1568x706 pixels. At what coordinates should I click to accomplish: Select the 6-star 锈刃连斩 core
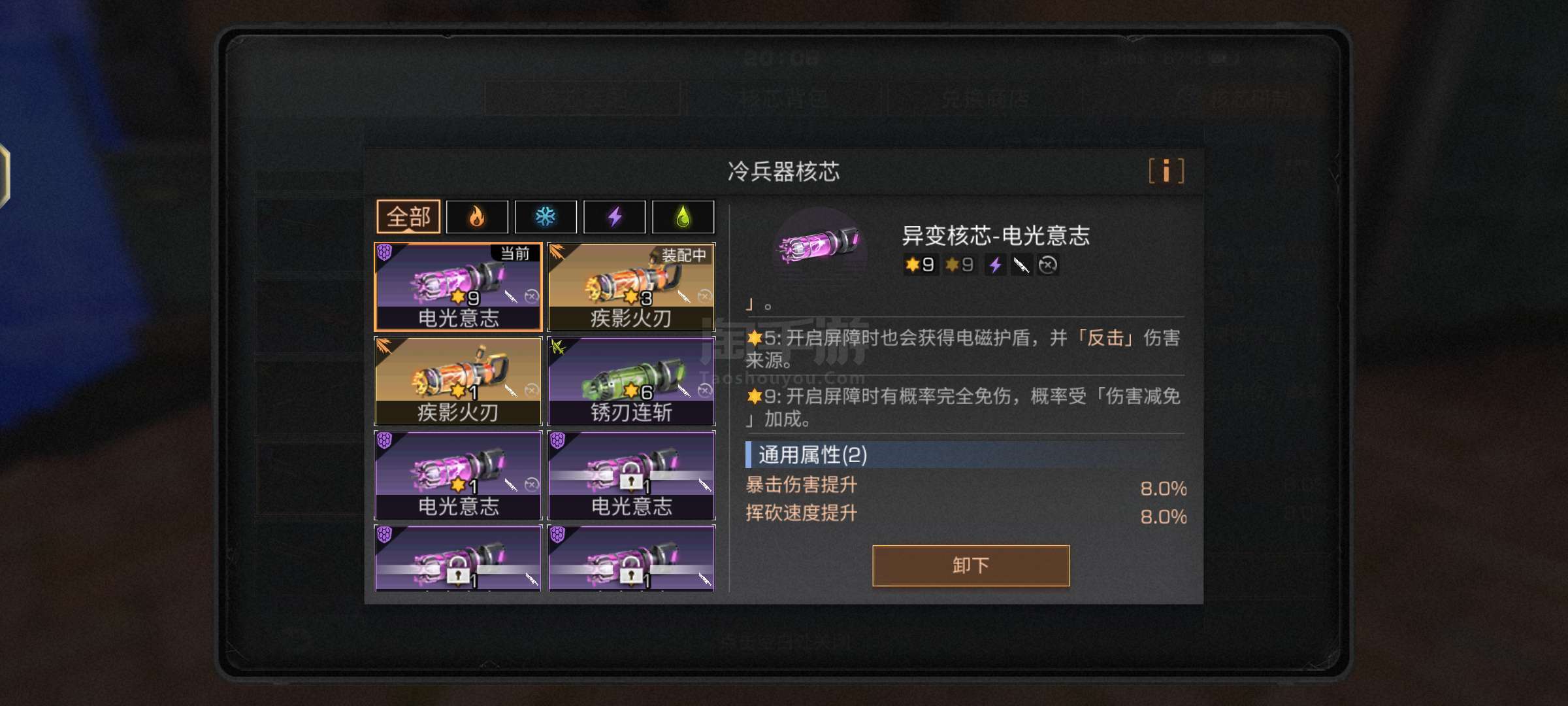coord(632,381)
